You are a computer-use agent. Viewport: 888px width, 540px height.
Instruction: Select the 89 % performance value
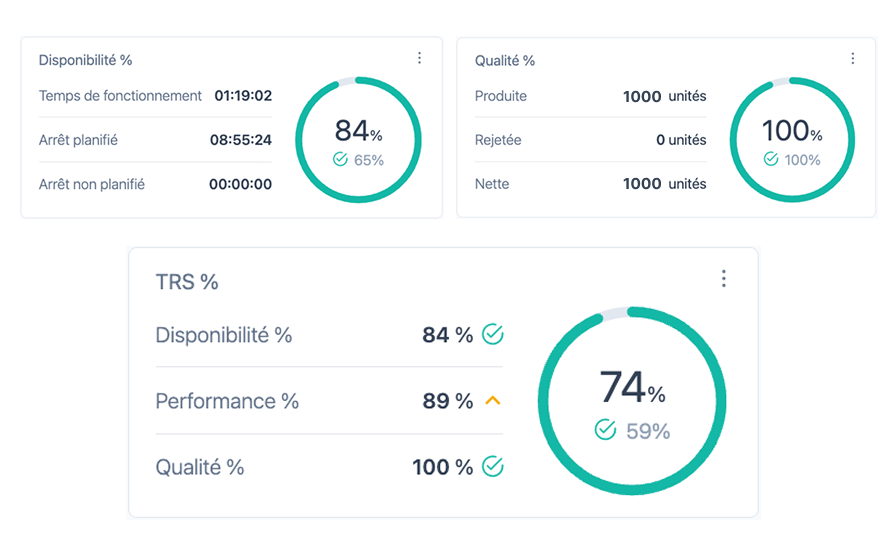[x=447, y=401]
